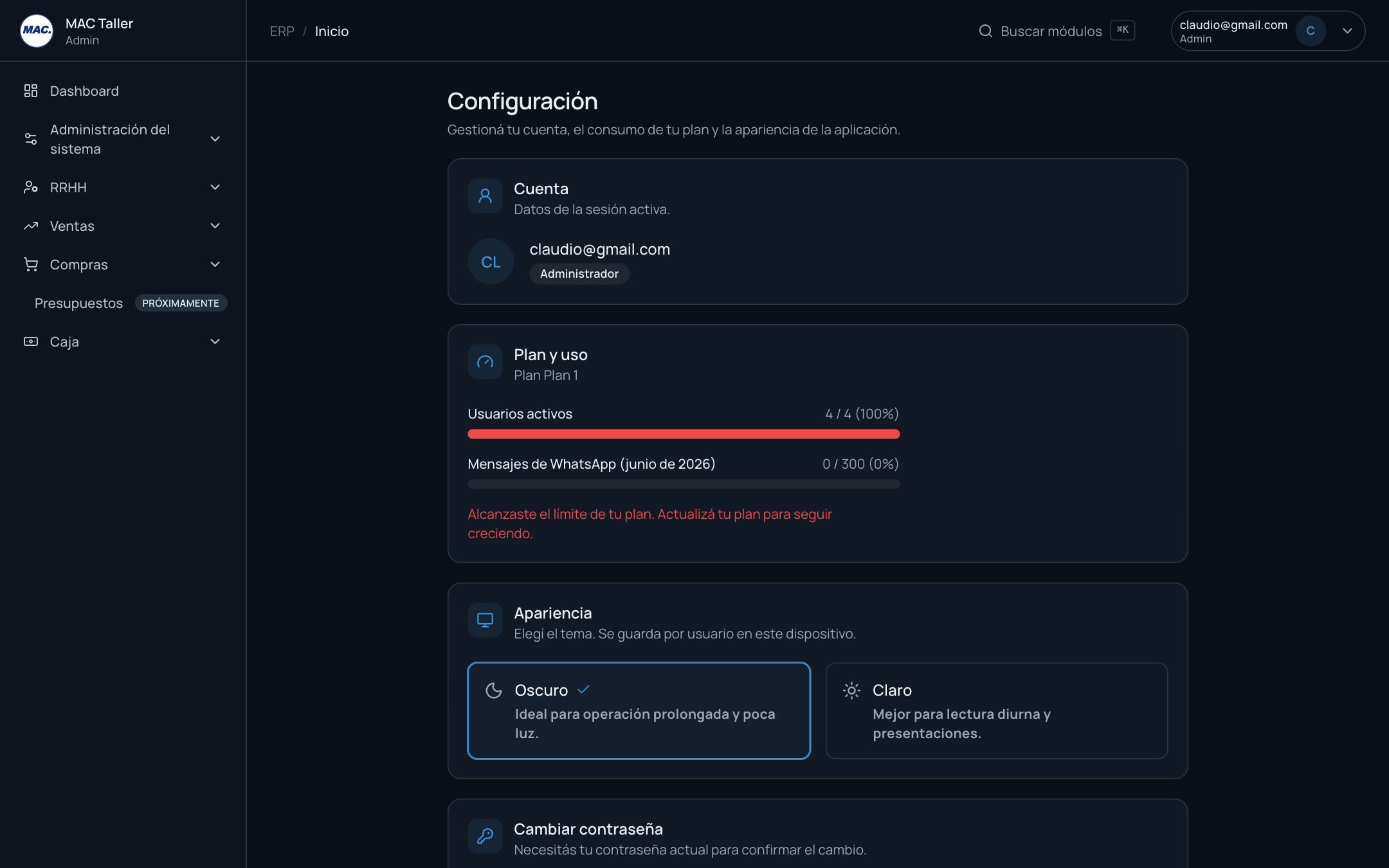Click the '0 / 300 (0%)' value
This screenshot has height=868, width=1389.
(x=860, y=464)
